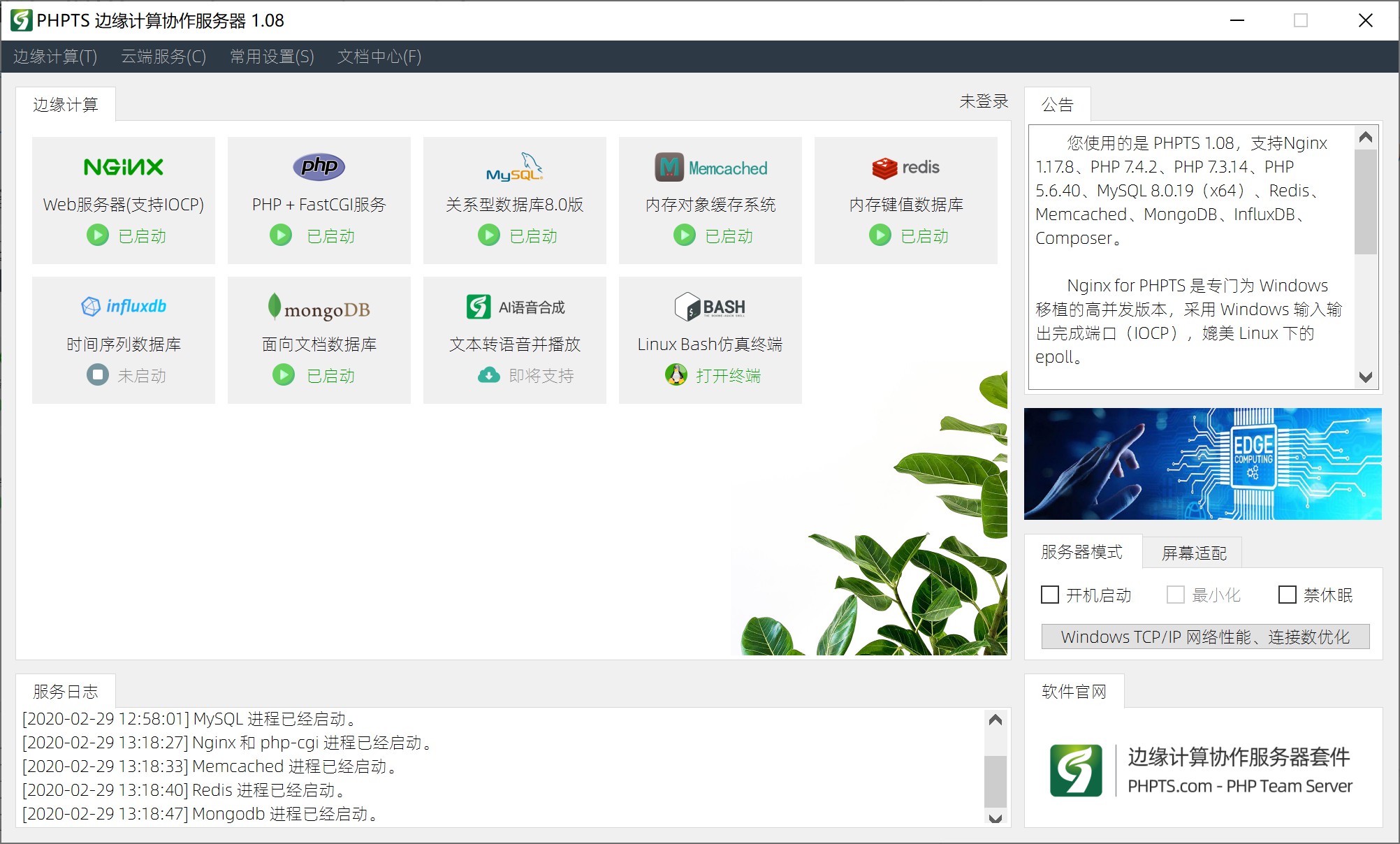Switch to the 屏幕适配 tab
The height and width of the screenshot is (844, 1400).
click(x=1194, y=553)
